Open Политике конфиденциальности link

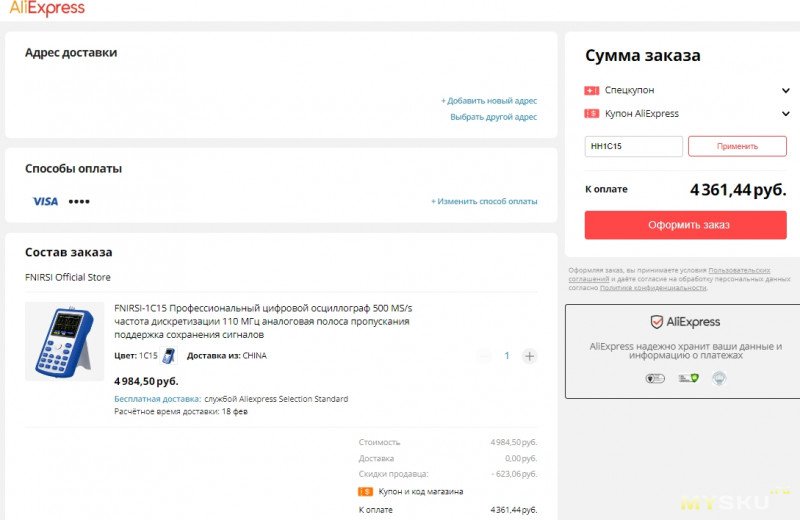click(x=653, y=288)
